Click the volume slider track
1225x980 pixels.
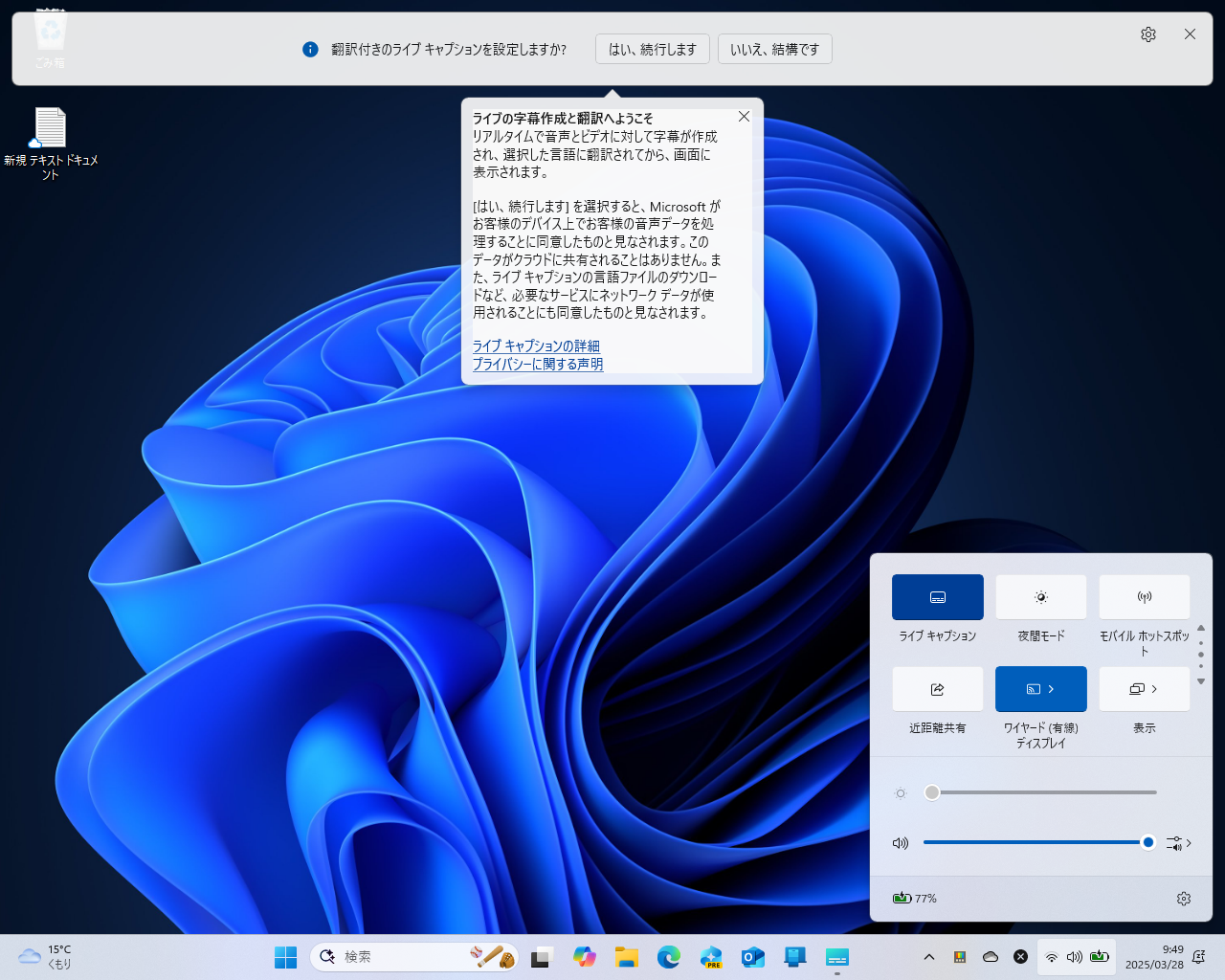click(x=1034, y=842)
